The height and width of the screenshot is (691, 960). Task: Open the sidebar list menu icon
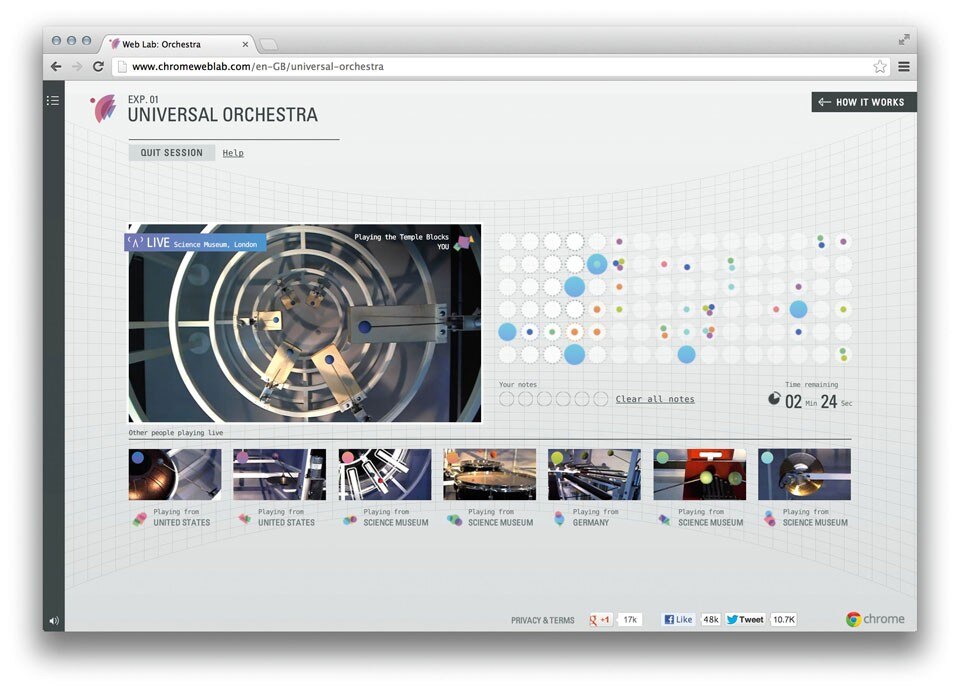[x=53, y=101]
